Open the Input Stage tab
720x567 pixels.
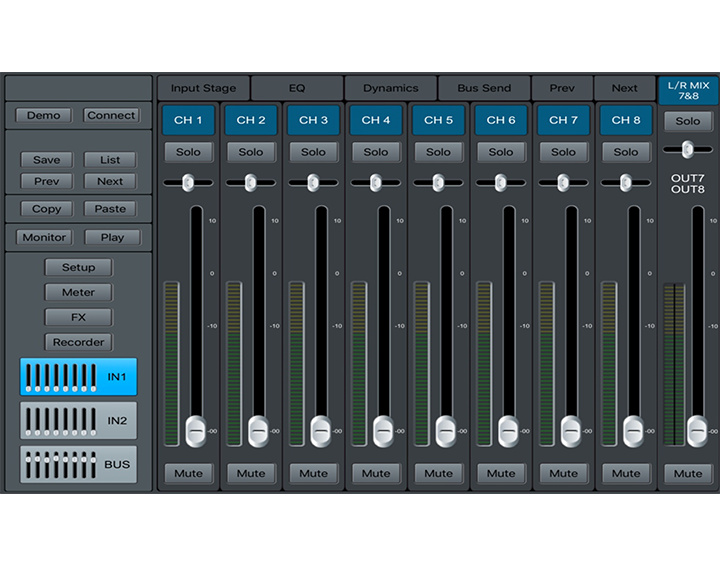203,88
